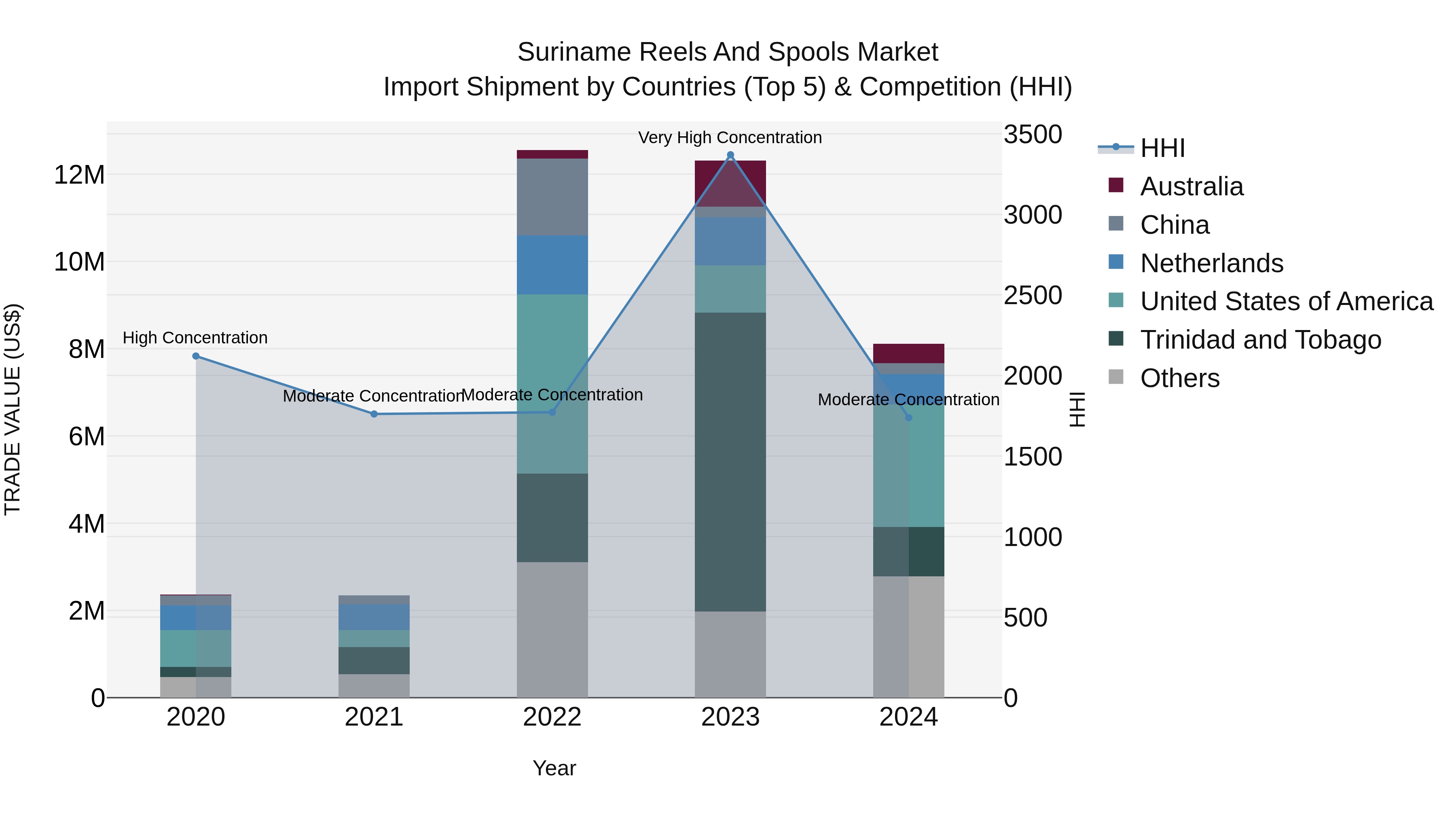The height and width of the screenshot is (819, 1456).
Task: Select the 2021 HHI data point
Action: [x=374, y=414]
